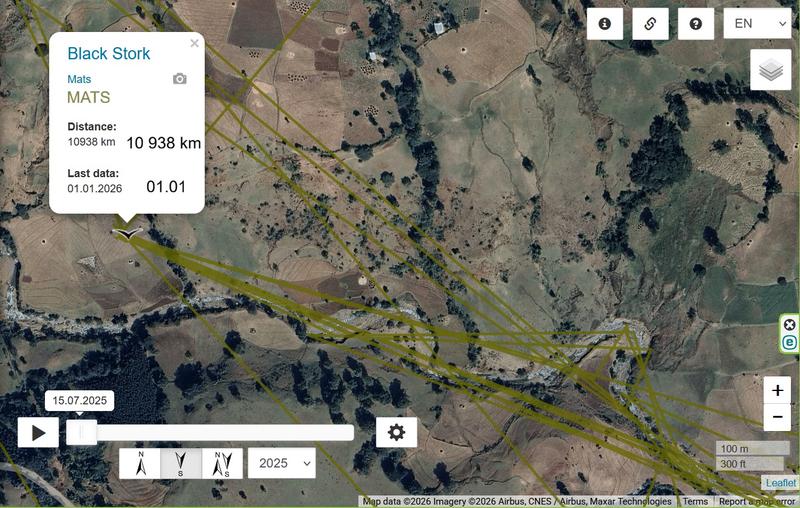Screen dimensions: 800x508
Task: Open the Leaflet attribution link
Action: 781,482
